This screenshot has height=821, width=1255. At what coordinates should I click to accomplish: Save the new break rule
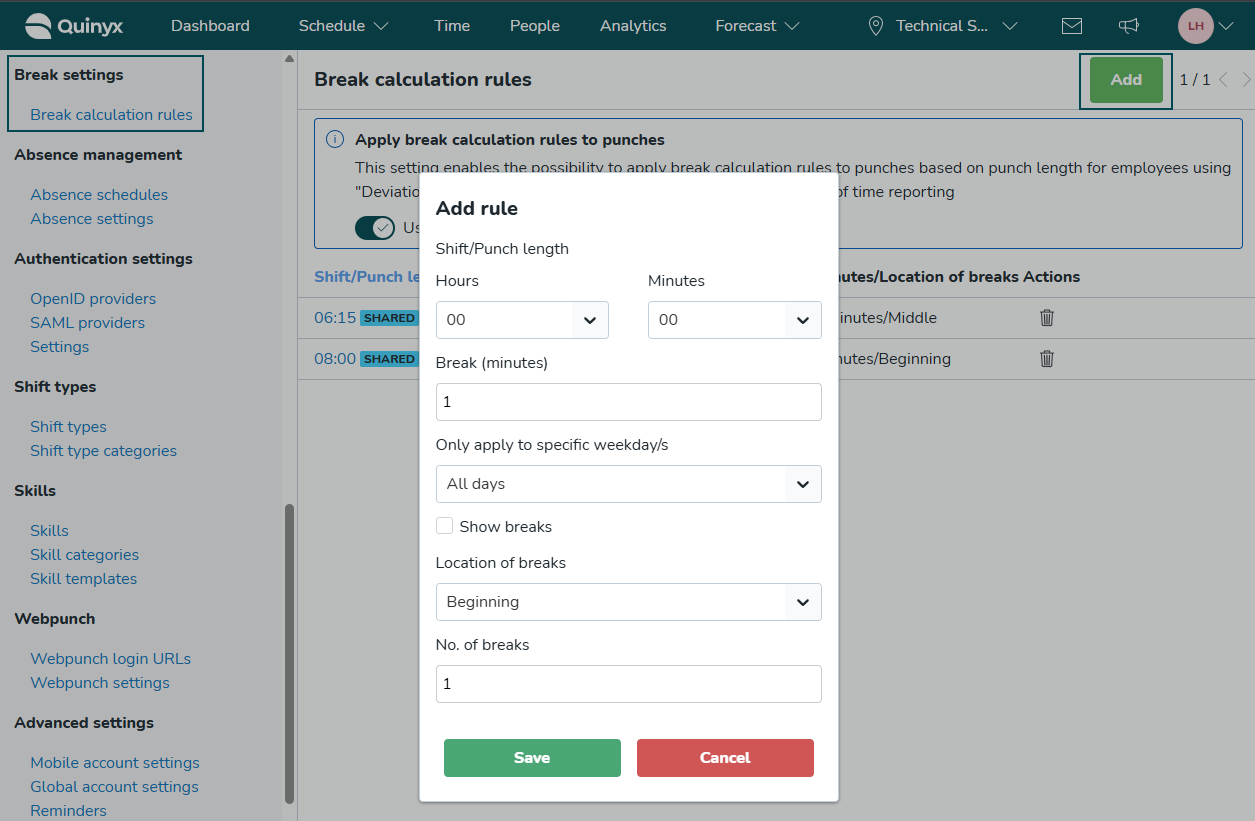pyautogui.click(x=532, y=758)
